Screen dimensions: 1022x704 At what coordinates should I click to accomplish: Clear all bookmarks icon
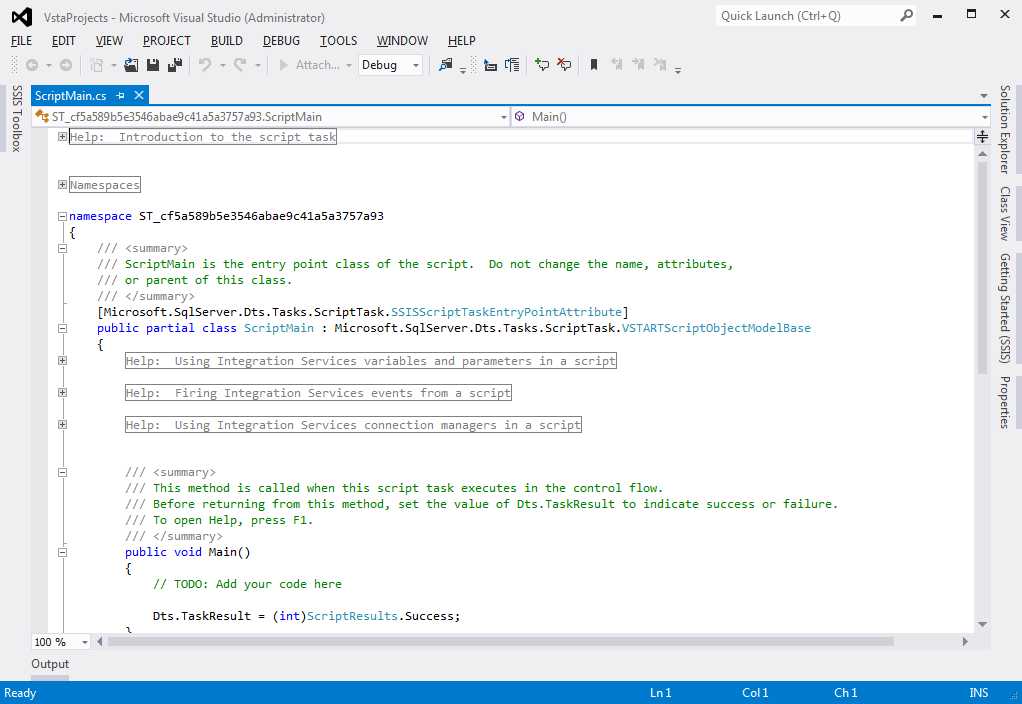tap(660, 65)
